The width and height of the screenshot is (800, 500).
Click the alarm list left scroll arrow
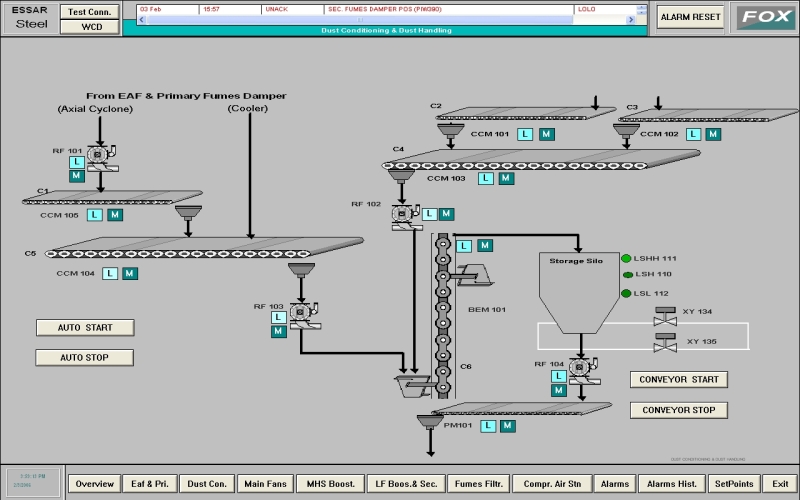tap(142, 20)
